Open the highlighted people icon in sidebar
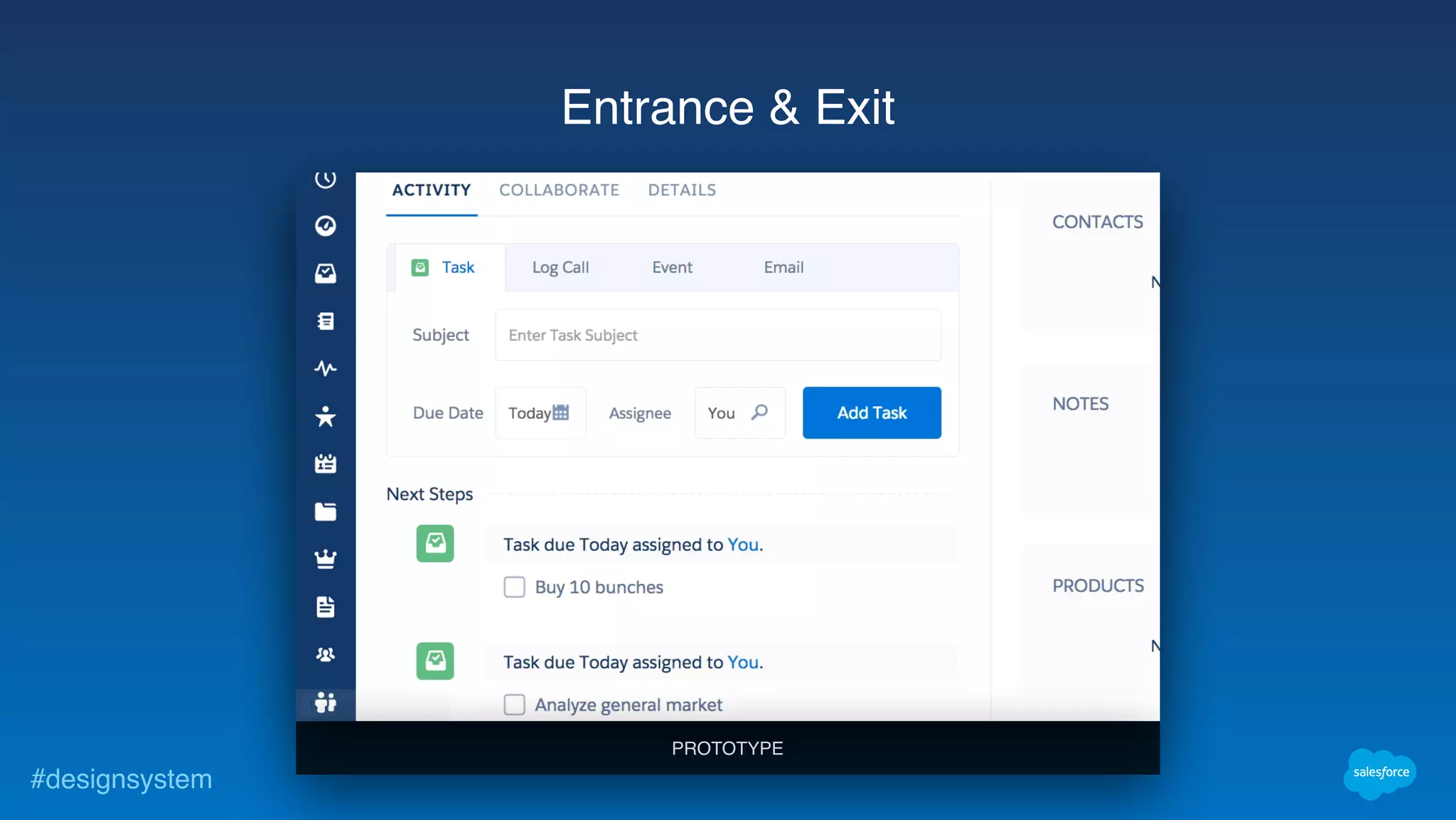Viewport: 1456px width, 820px height. point(326,703)
